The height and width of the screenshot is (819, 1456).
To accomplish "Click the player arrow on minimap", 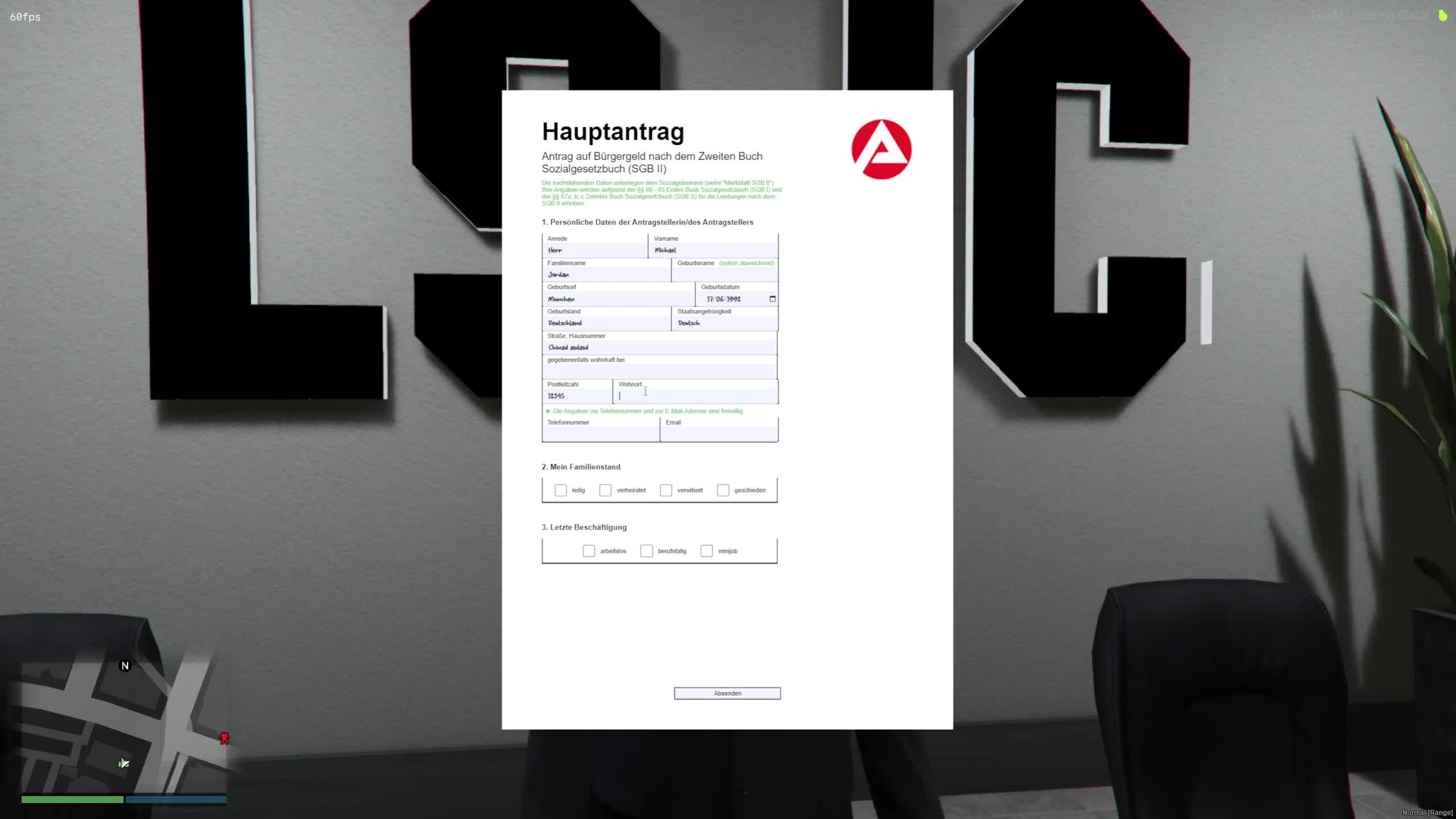I will point(124,763).
